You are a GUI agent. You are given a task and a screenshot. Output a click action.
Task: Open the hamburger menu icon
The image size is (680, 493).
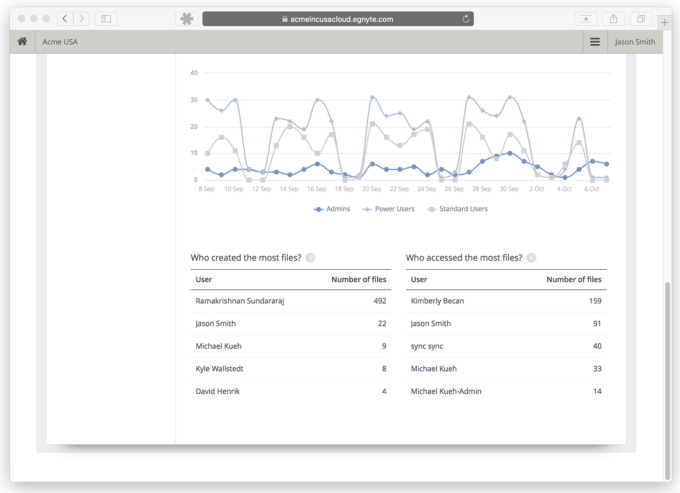[595, 42]
